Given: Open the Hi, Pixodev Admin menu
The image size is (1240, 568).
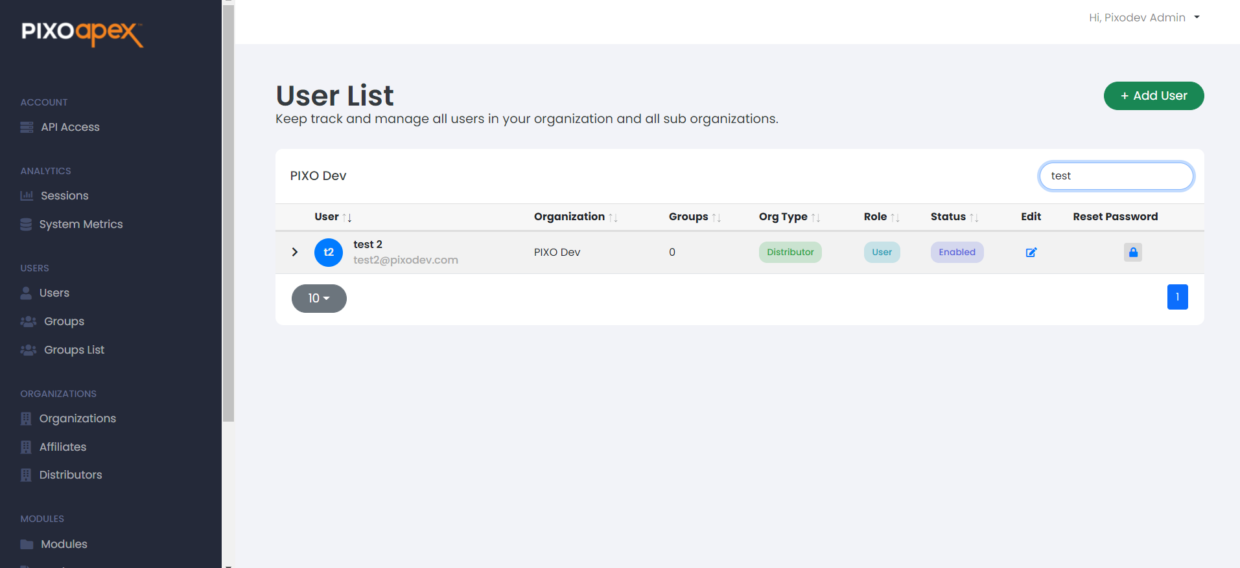Looking at the screenshot, I should pyautogui.click(x=1144, y=18).
